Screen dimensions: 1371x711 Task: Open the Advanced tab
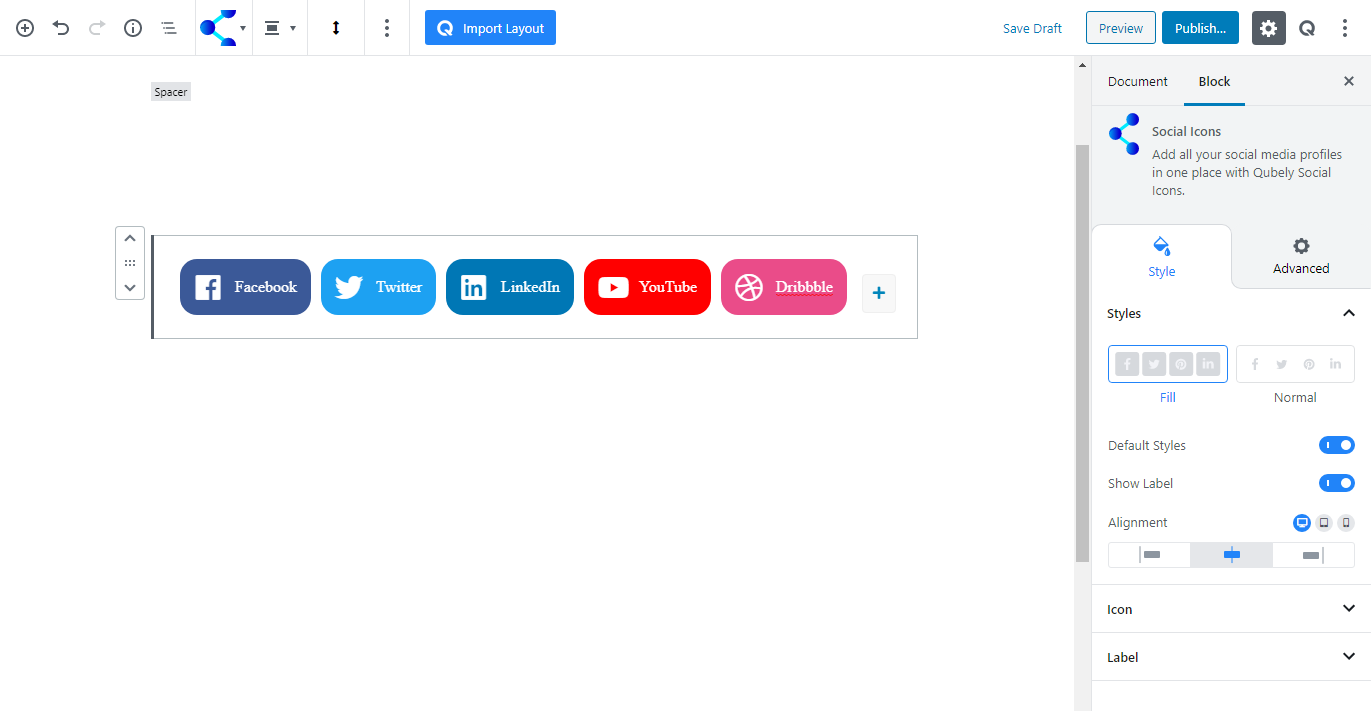[1301, 257]
